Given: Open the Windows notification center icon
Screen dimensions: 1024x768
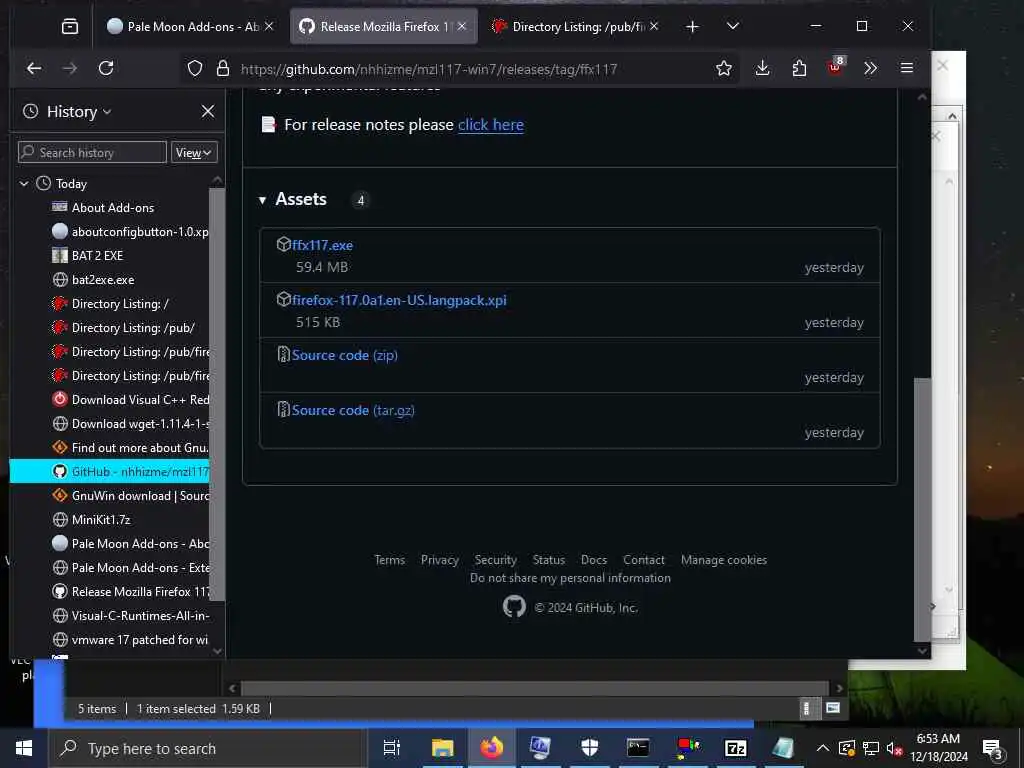Looking at the screenshot, I should (x=993, y=749).
